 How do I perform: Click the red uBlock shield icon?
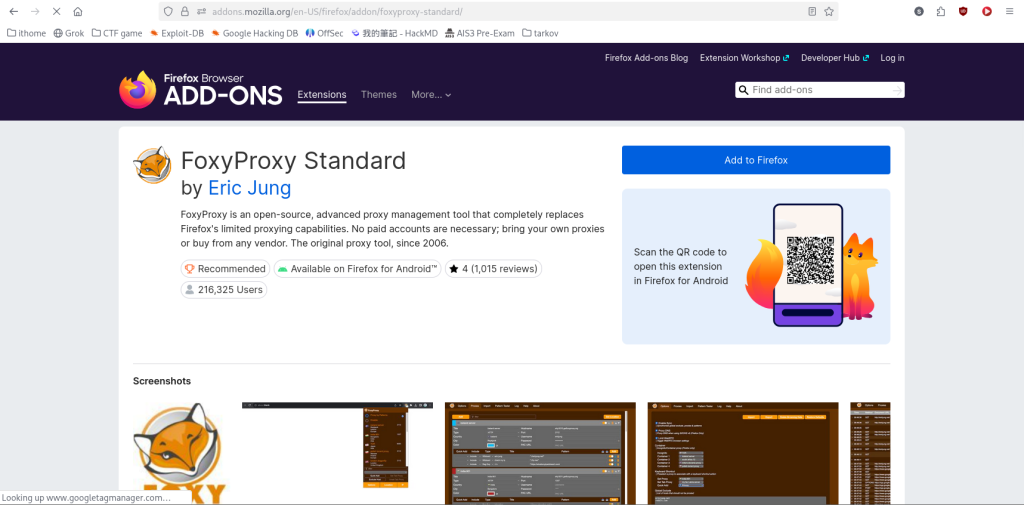963,11
